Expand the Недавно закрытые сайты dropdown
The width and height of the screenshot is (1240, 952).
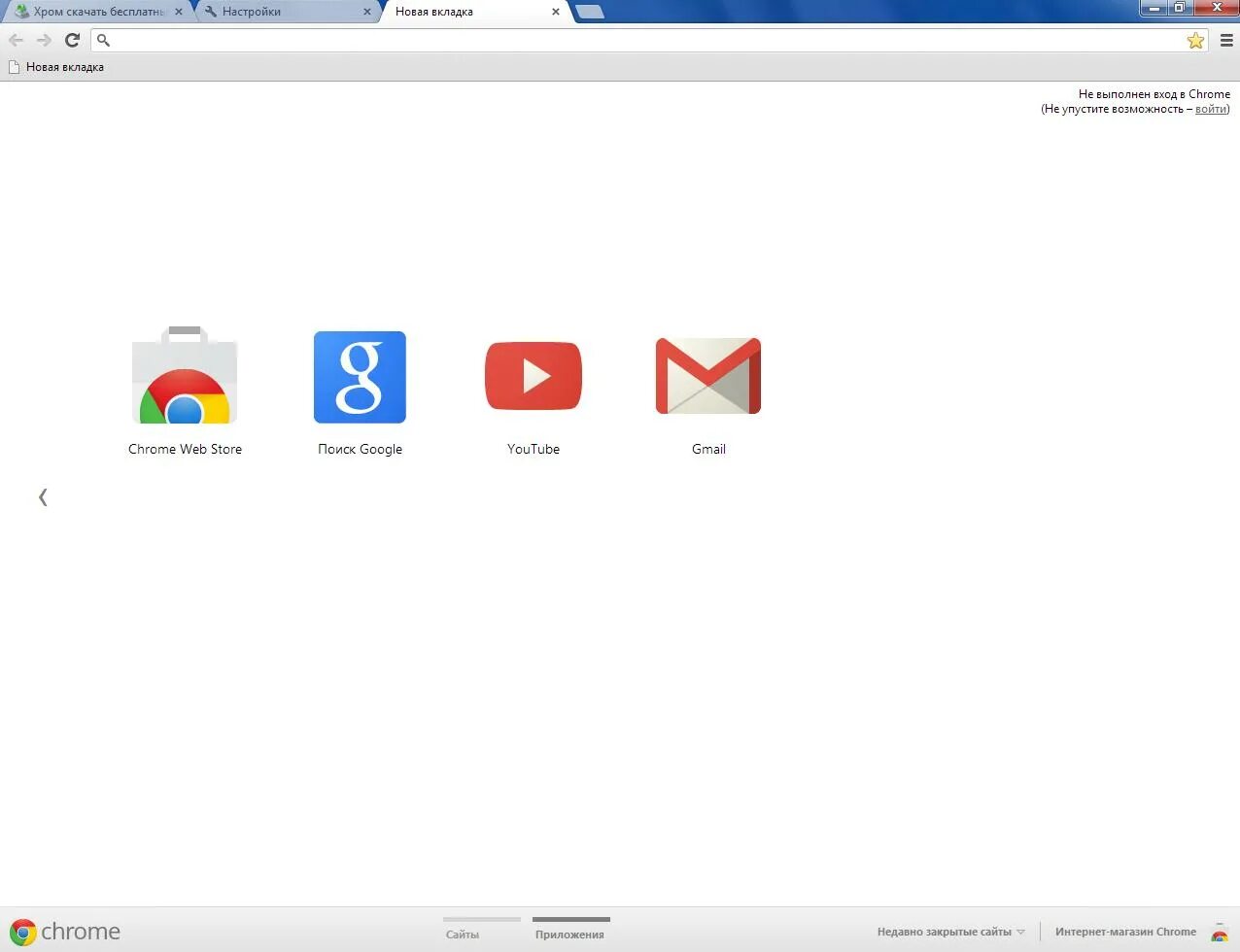point(947,931)
